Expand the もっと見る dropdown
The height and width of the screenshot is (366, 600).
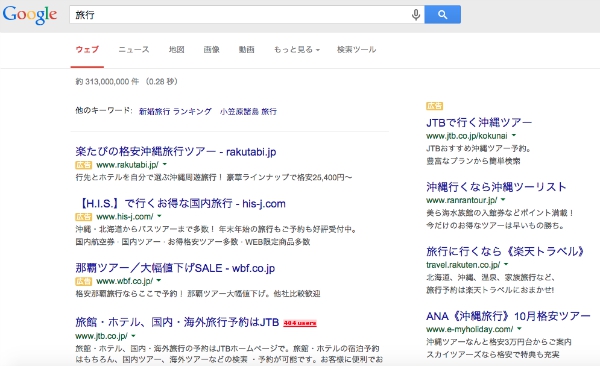click(x=297, y=49)
